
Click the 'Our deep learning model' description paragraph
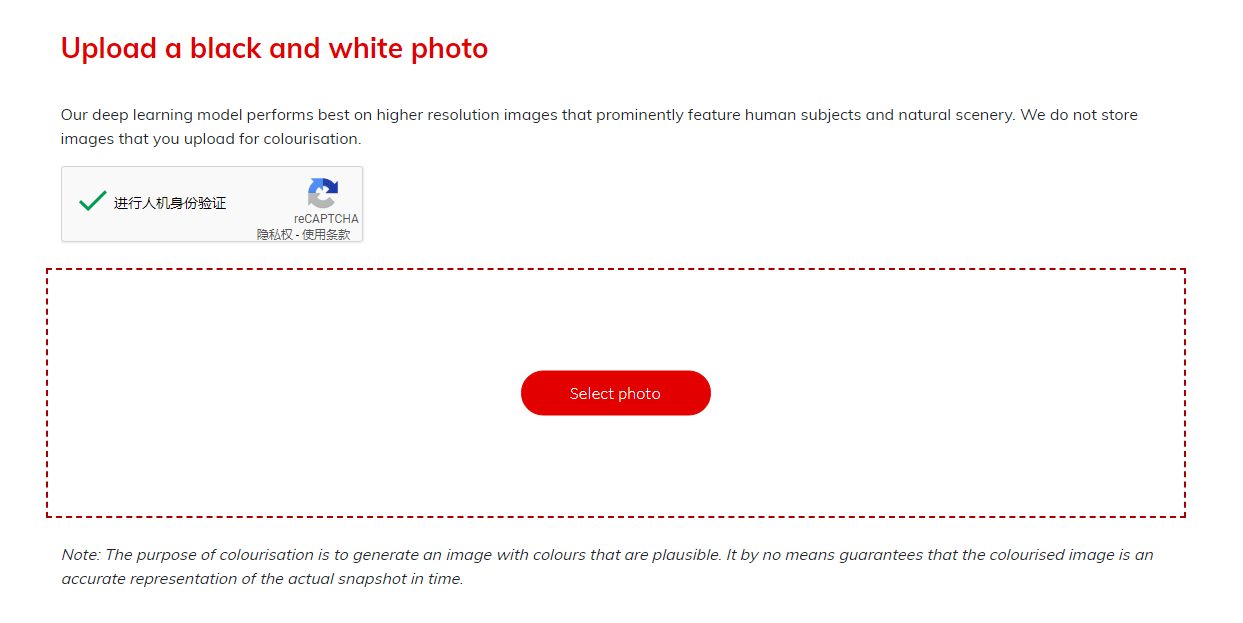[x=599, y=127]
